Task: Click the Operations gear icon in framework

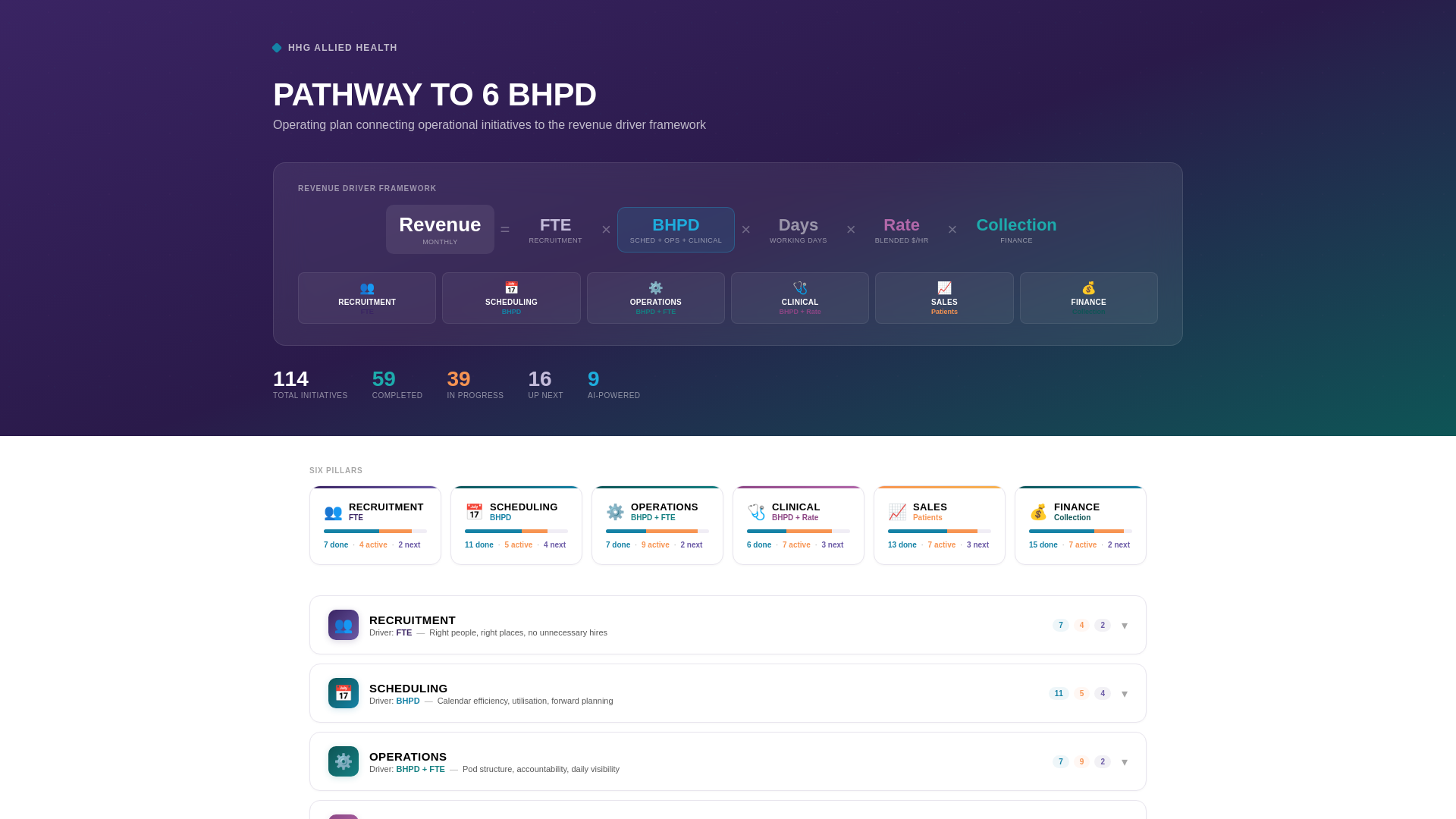Action: pyautogui.click(x=655, y=288)
